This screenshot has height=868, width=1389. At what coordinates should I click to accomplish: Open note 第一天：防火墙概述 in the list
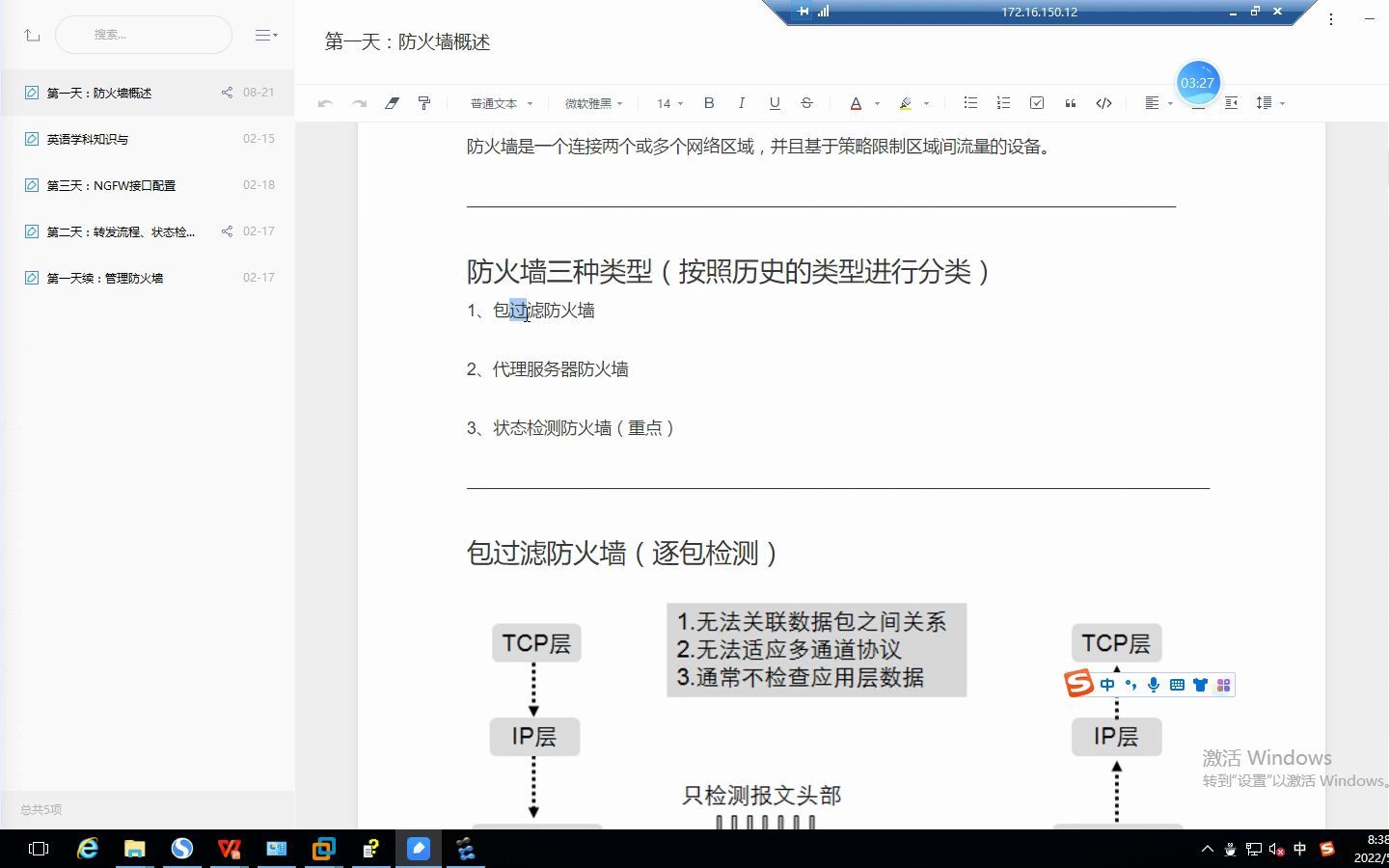pyautogui.click(x=148, y=93)
